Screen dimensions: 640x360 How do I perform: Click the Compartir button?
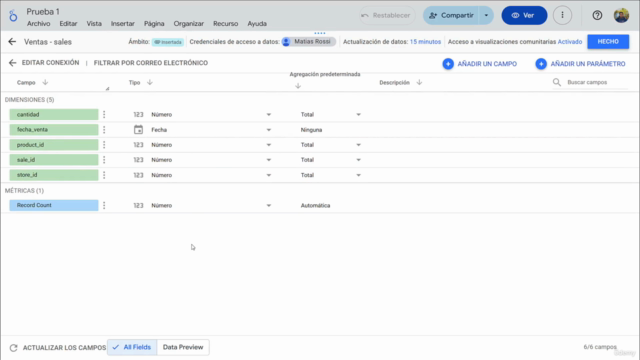451,16
